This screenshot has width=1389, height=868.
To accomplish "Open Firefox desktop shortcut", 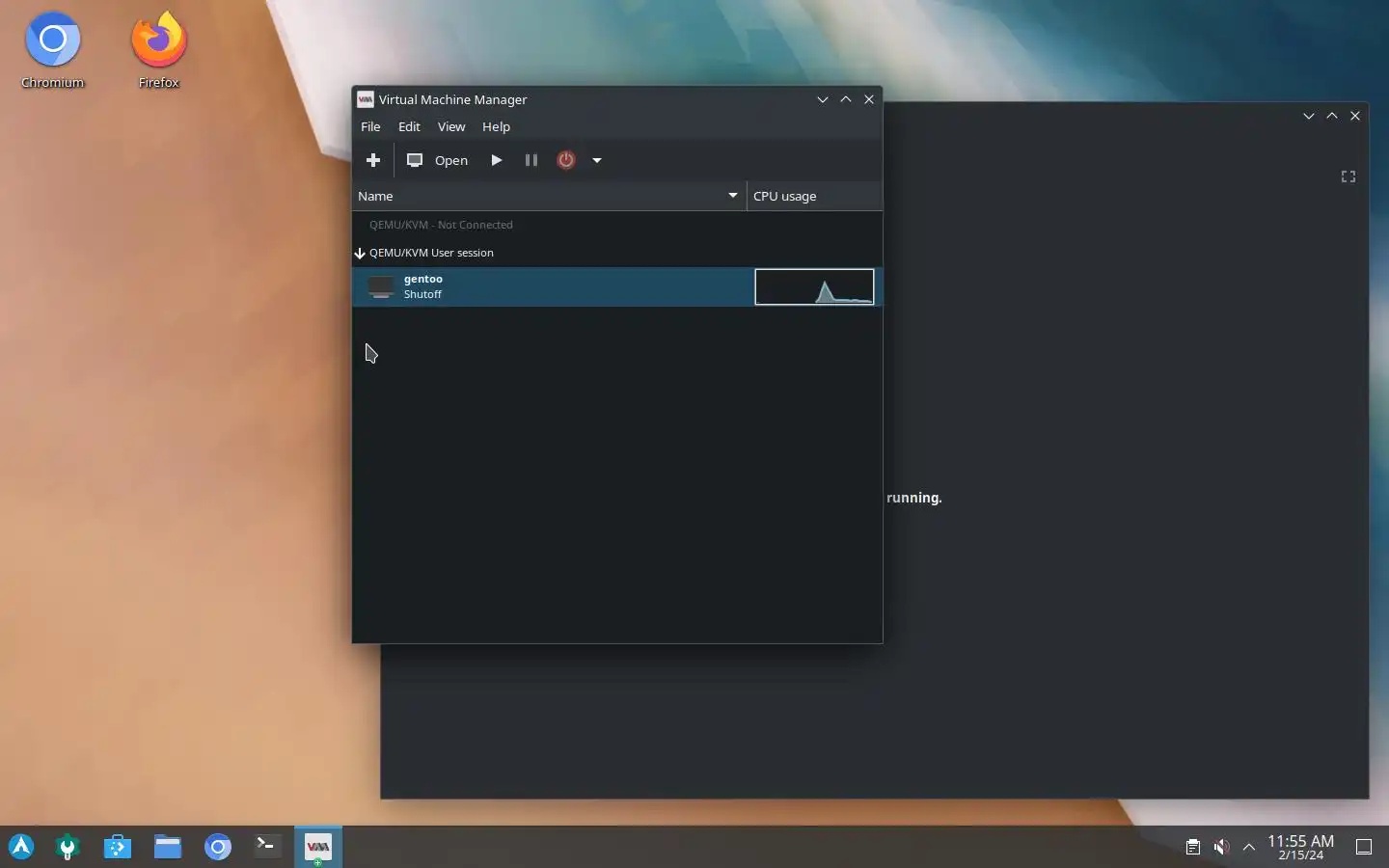I will [159, 50].
